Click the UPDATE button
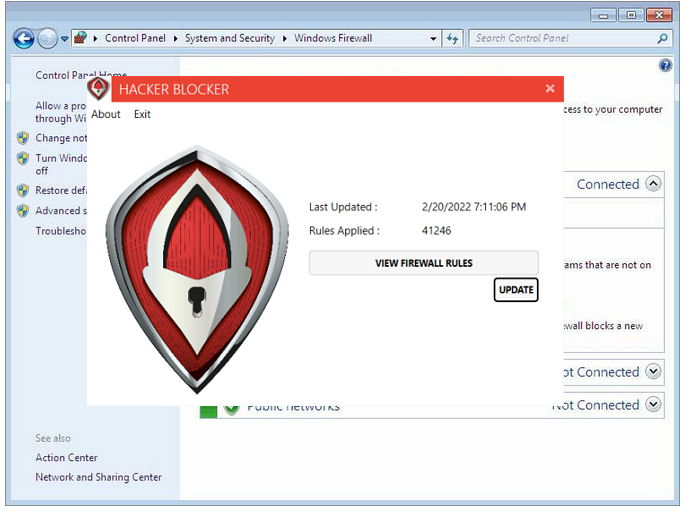Viewport: 684px width, 511px height. 516,290
